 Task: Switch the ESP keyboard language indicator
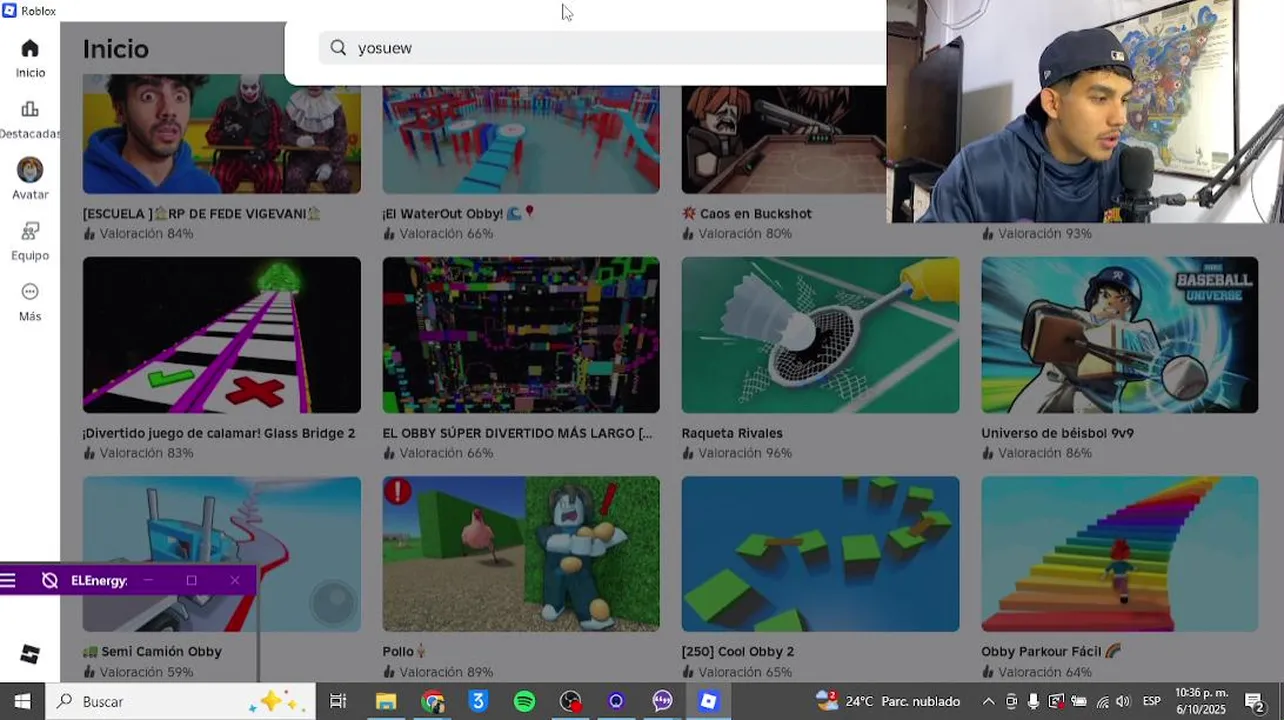(1151, 701)
